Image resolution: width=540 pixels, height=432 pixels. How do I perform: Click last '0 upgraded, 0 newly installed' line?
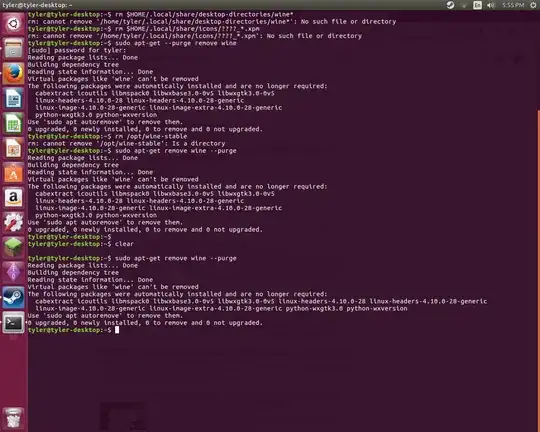145,323
